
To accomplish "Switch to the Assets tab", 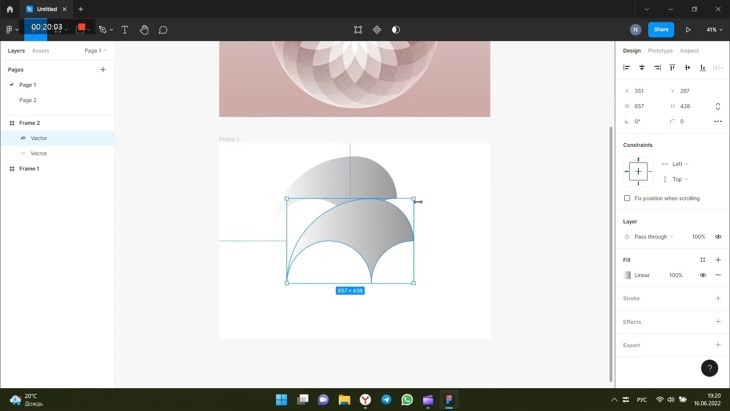I will pos(40,50).
